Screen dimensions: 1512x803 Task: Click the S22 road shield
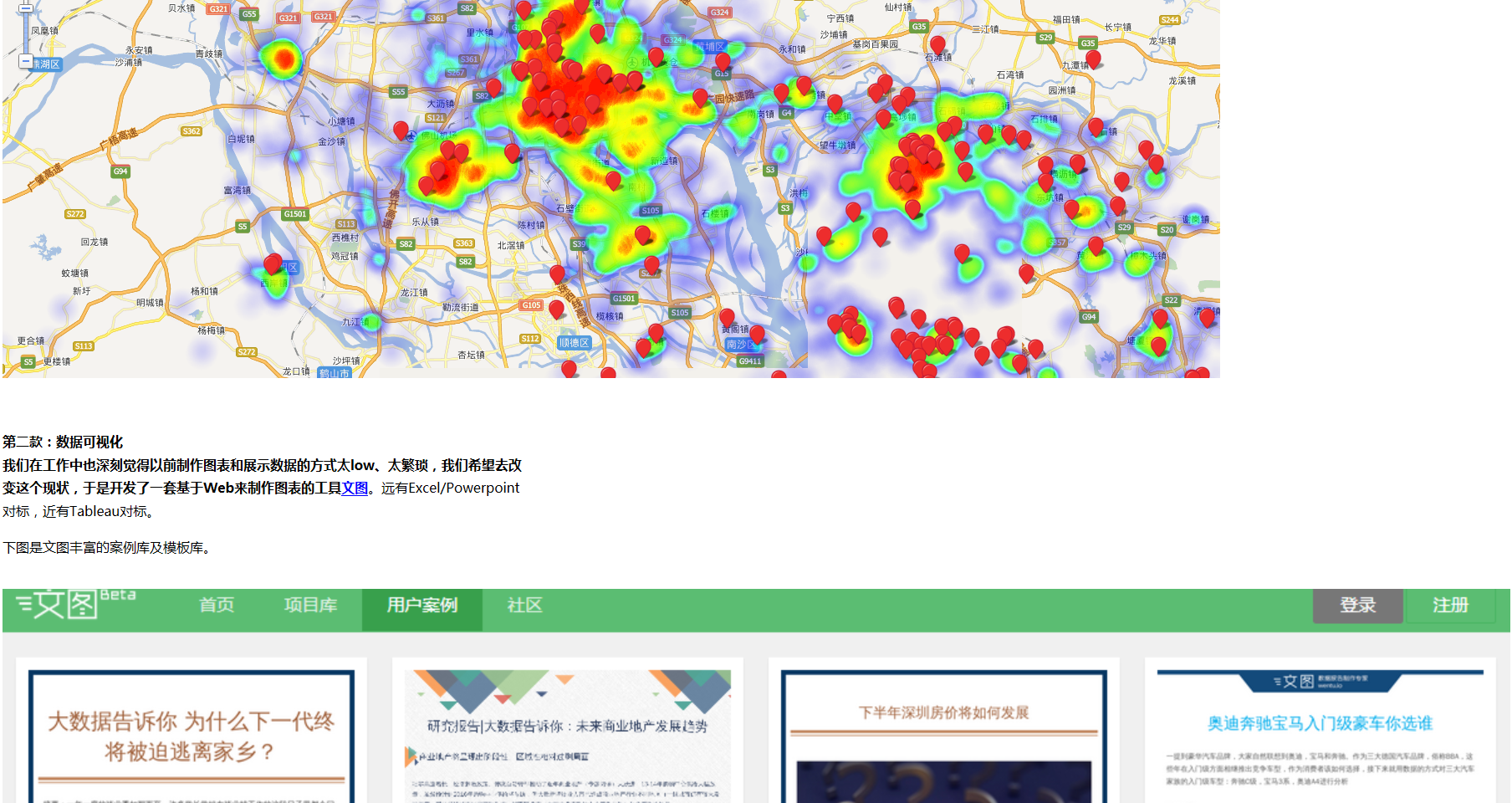coord(1171,300)
